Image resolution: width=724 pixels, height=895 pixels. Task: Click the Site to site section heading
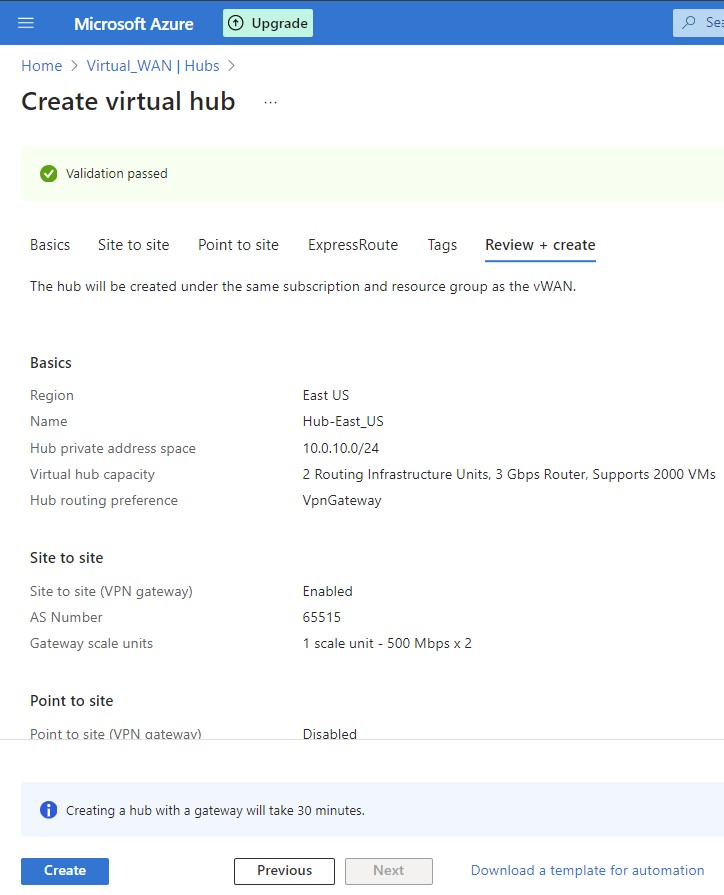(x=66, y=558)
